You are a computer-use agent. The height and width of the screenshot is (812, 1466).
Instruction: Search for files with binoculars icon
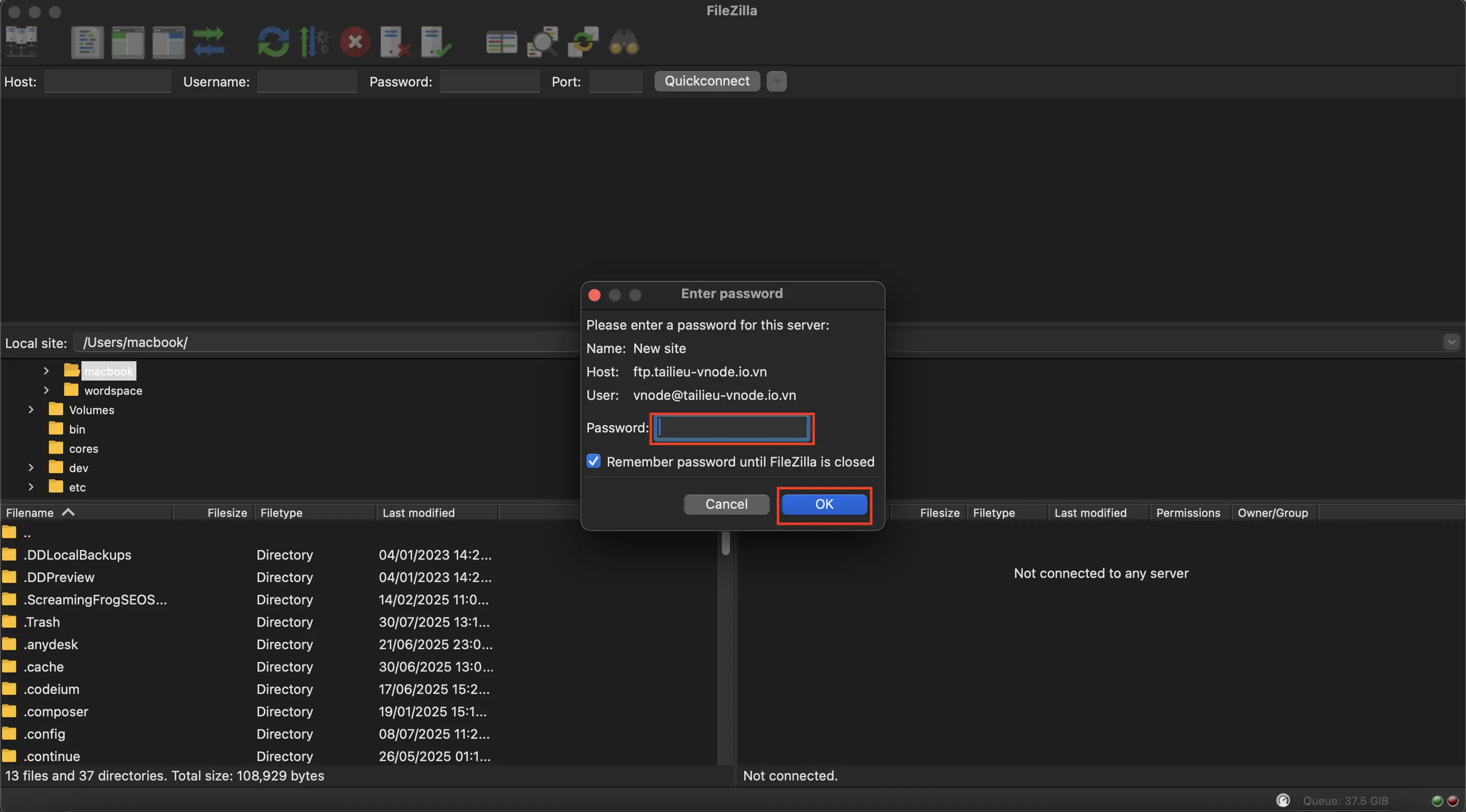pos(624,42)
